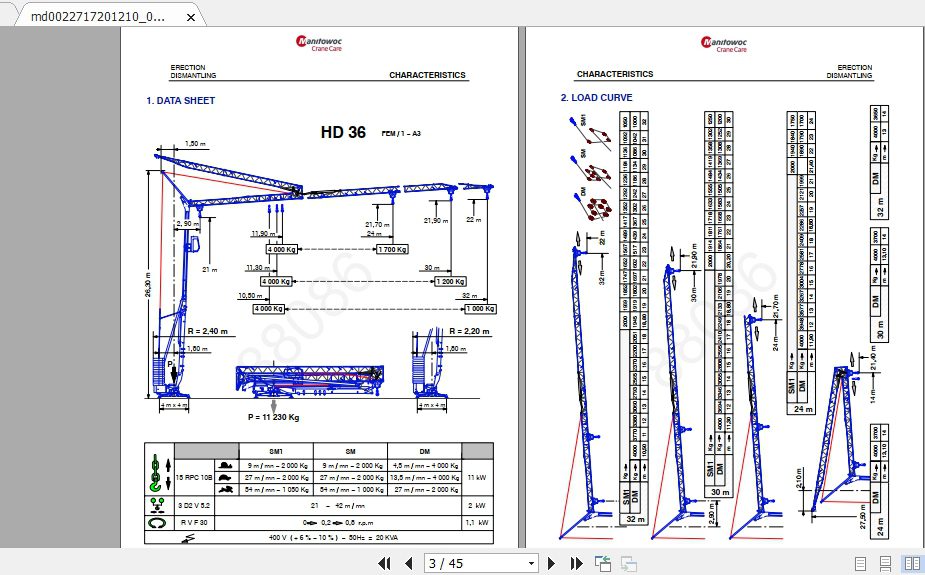
Task: Click the '400 V' power supply row
Action: coord(319,537)
